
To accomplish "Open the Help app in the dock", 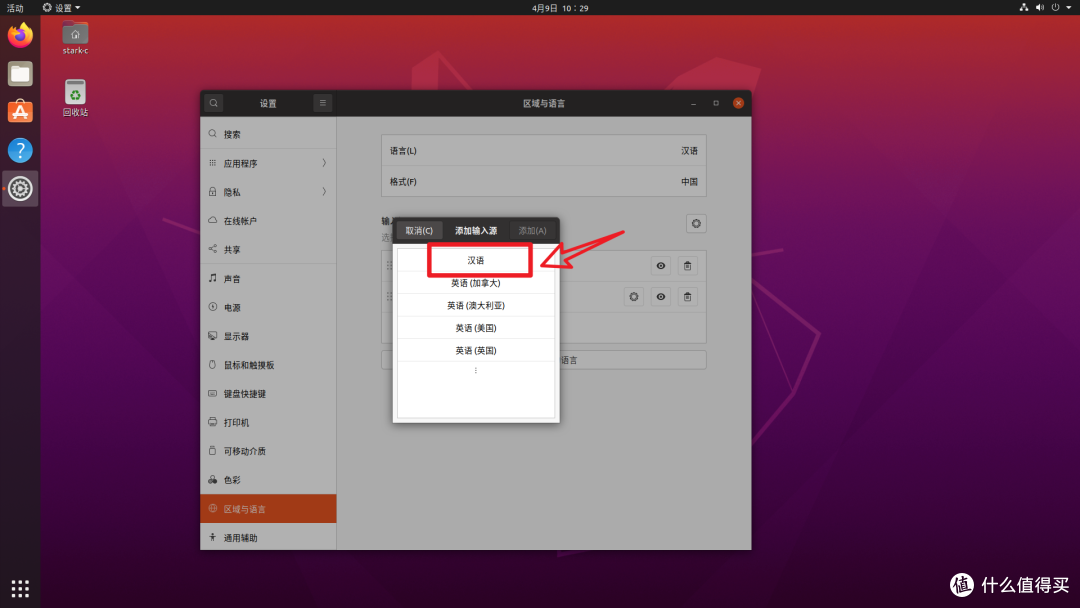I will point(19,150).
